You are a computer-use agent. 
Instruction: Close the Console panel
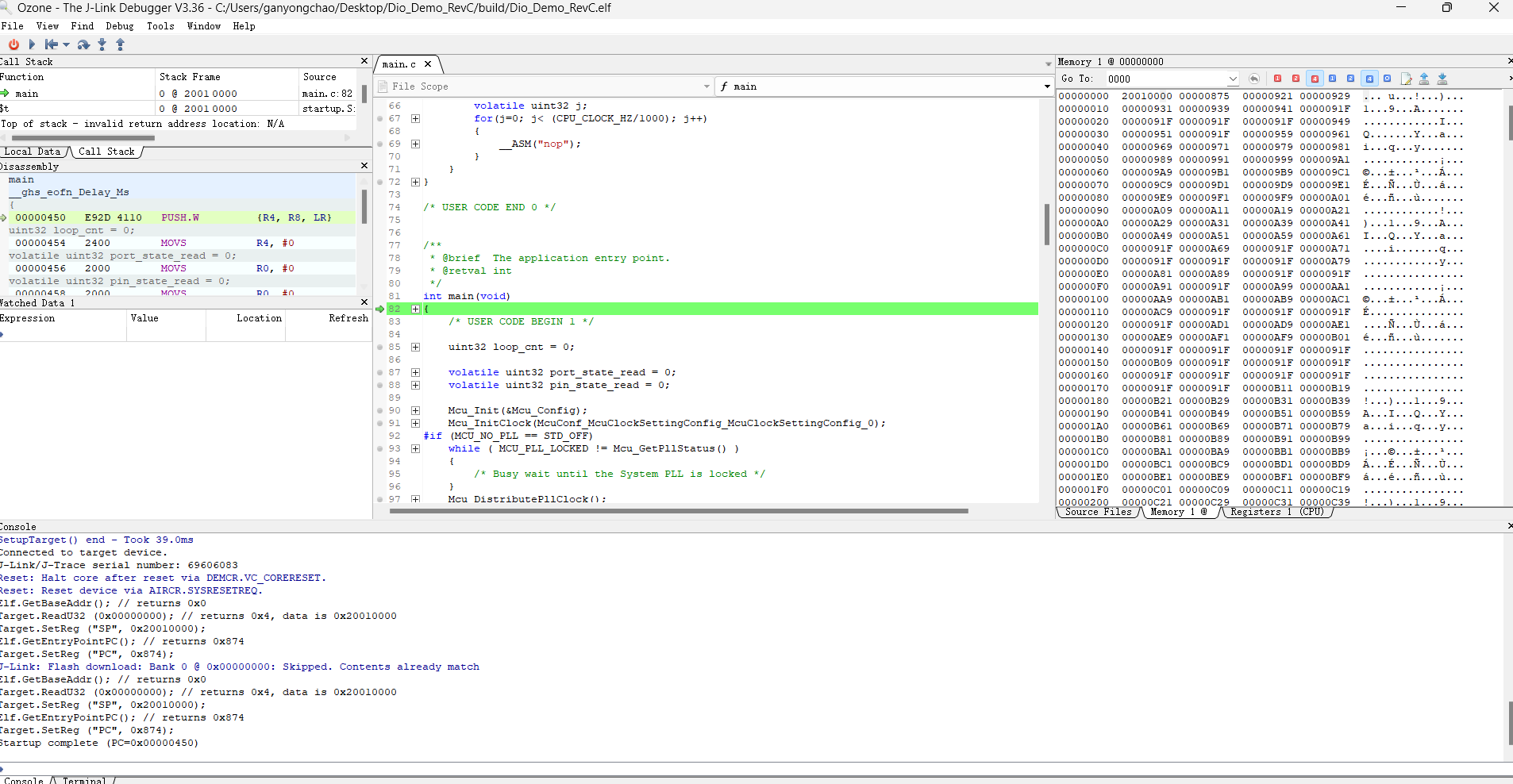click(1509, 526)
